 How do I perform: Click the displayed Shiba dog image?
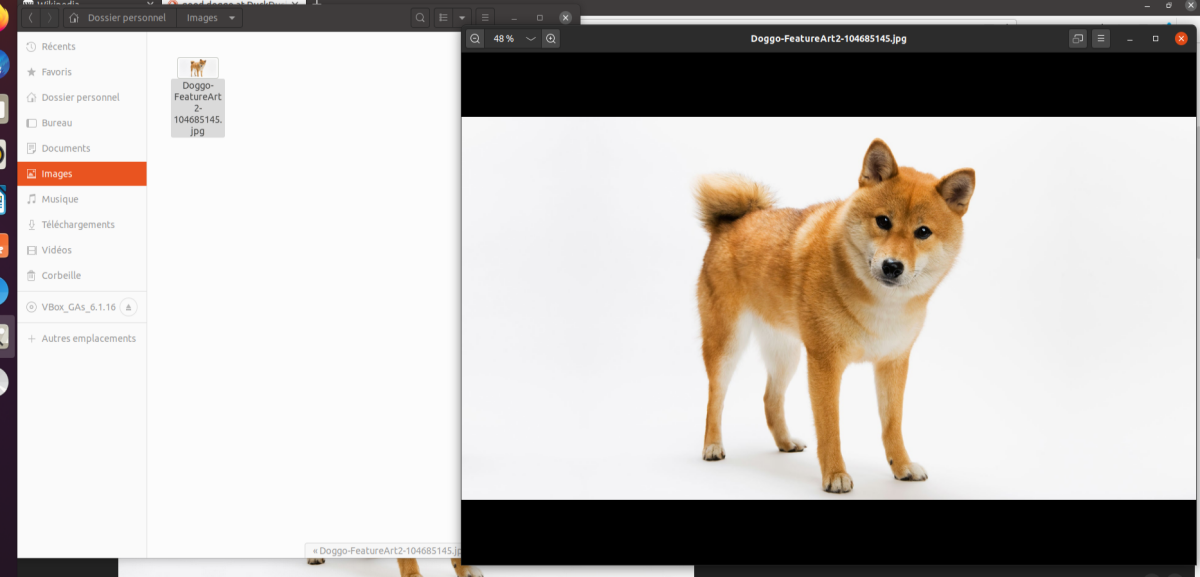830,308
